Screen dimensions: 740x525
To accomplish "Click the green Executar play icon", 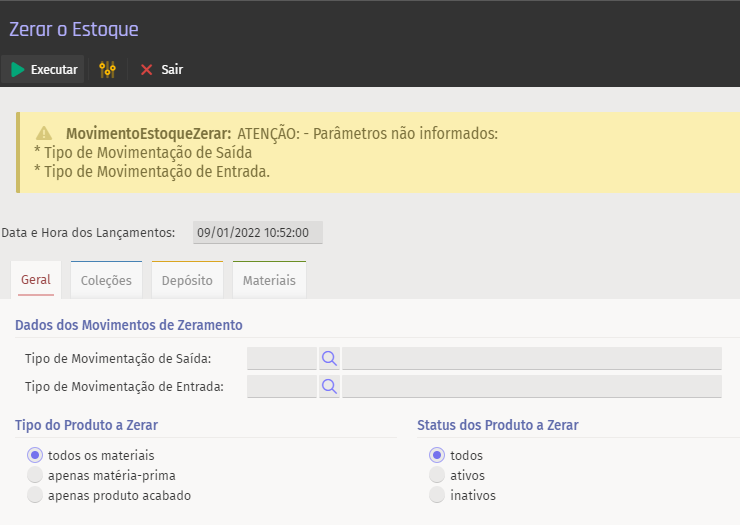I will point(18,70).
